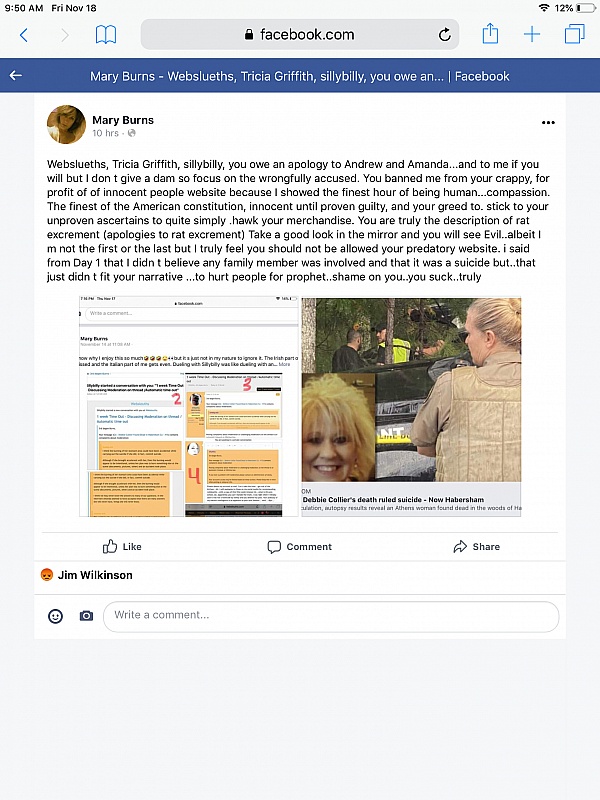Add a new tab with plus icon

[532, 34]
